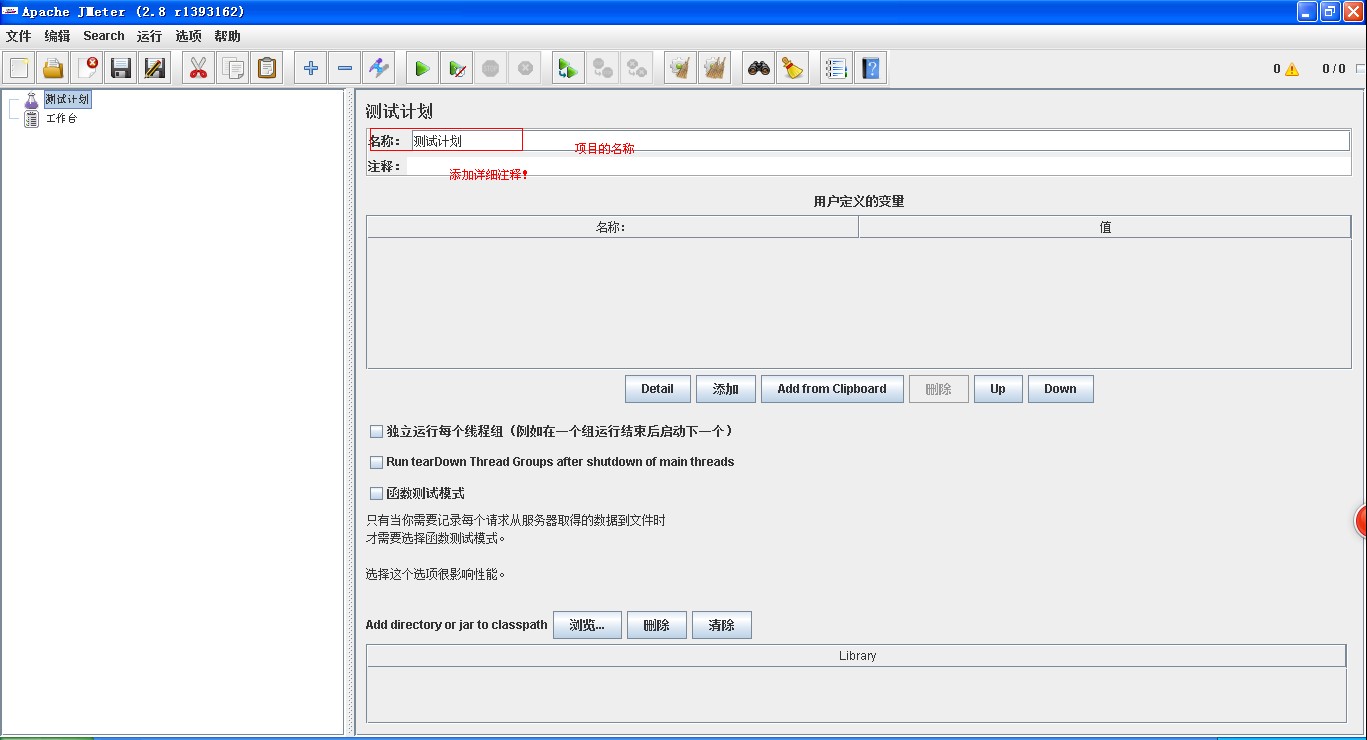Open a test plan via folder icon
Image resolution: width=1367 pixels, height=740 pixels.
coord(53,68)
